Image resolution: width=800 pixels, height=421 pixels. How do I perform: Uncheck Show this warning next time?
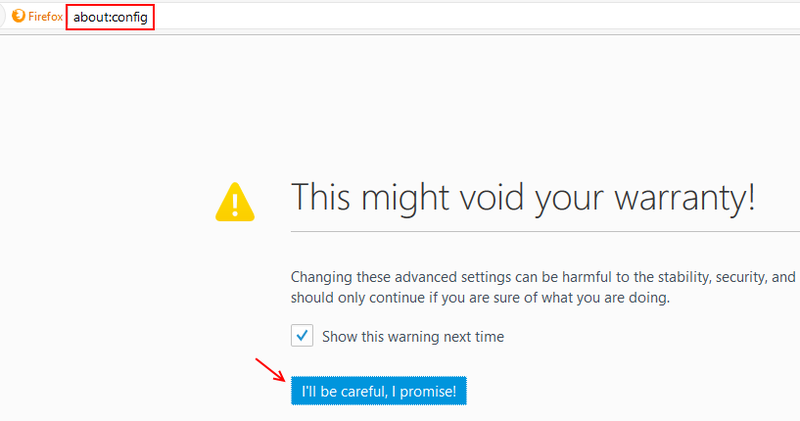pos(302,336)
